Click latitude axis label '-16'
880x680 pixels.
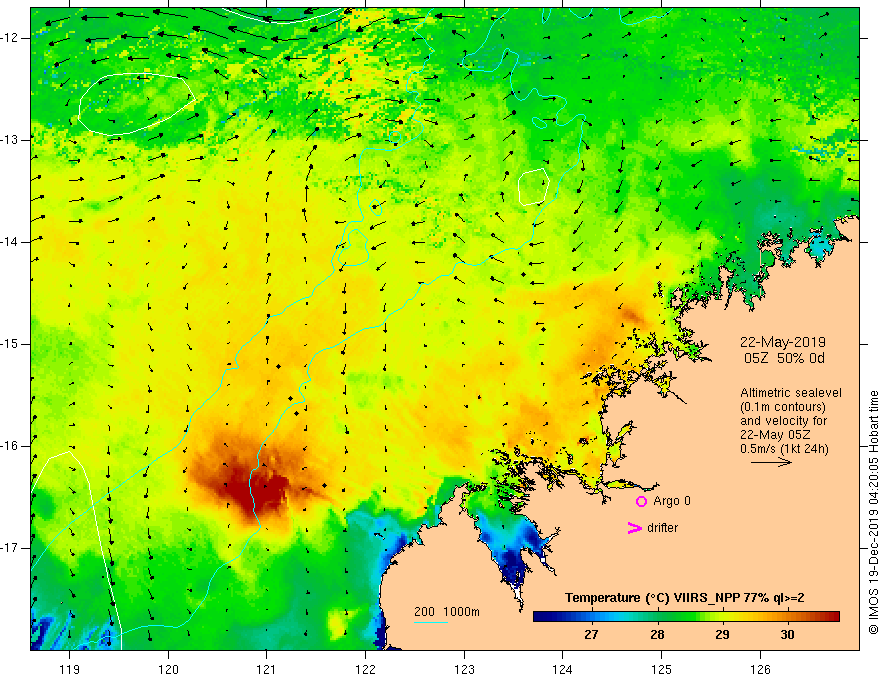[x=10, y=446]
